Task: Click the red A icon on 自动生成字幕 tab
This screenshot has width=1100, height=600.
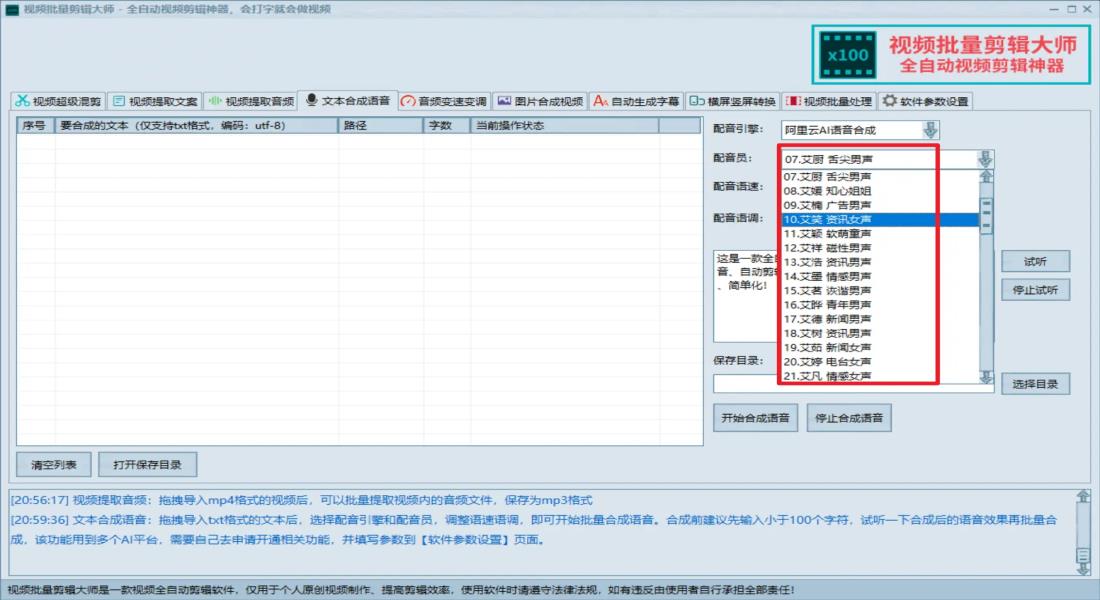Action: [x=600, y=101]
